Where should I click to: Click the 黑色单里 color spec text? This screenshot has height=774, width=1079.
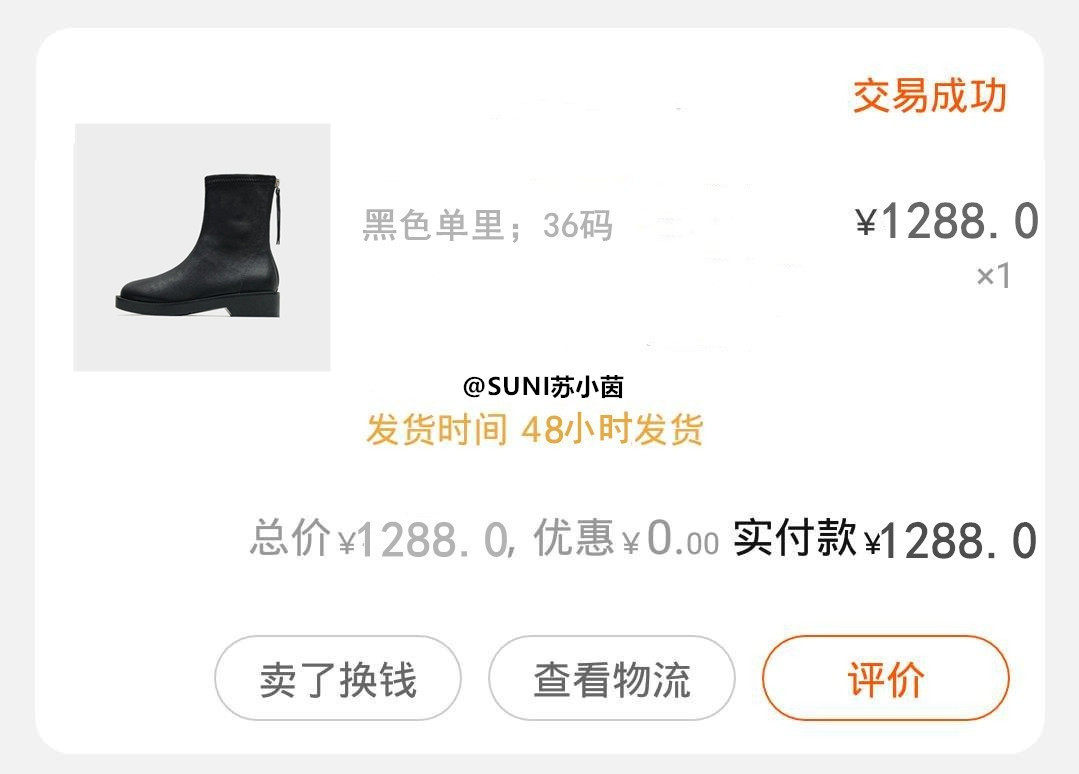(x=432, y=226)
